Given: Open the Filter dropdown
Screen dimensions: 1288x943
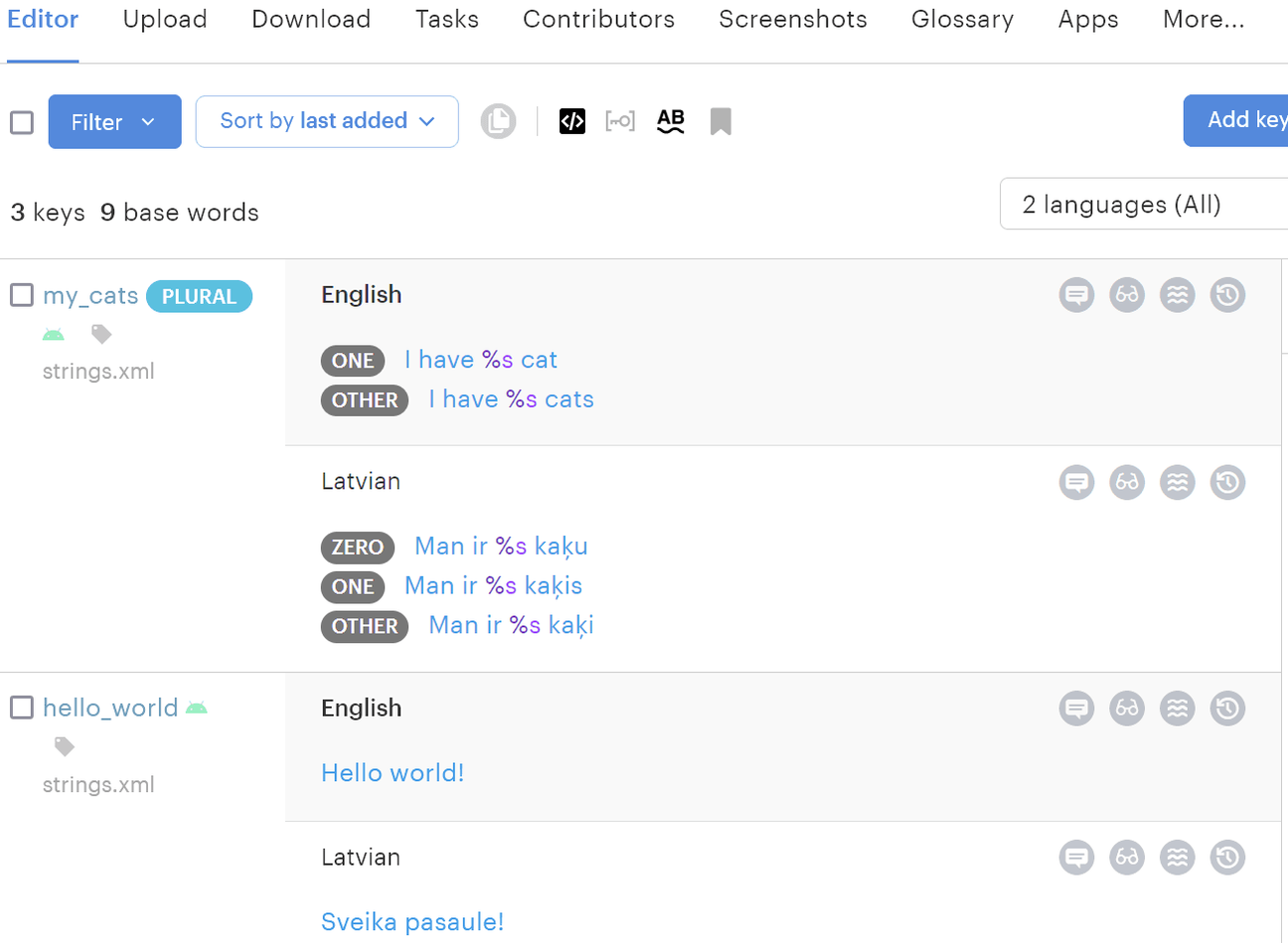Looking at the screenshot, I should click(x=114, y=121).
